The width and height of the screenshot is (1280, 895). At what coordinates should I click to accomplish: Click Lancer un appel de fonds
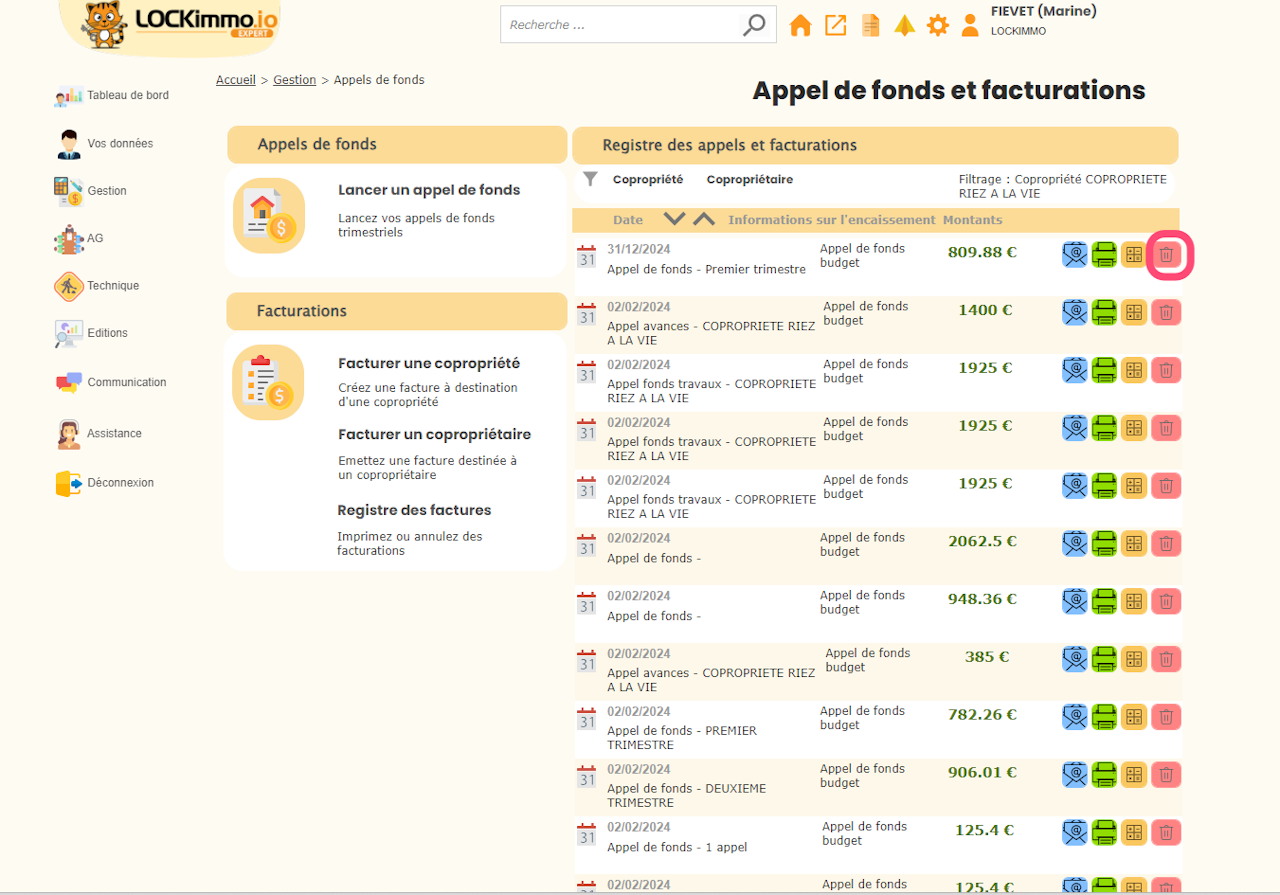pyautogui.click(x=428, y=190)
